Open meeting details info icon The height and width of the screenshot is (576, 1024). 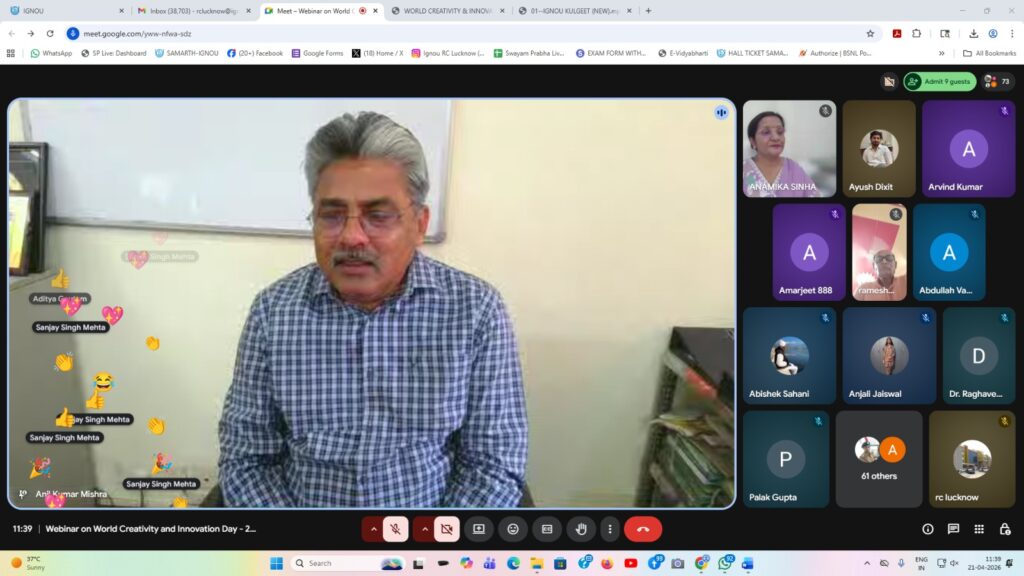[x=928, y=529]
